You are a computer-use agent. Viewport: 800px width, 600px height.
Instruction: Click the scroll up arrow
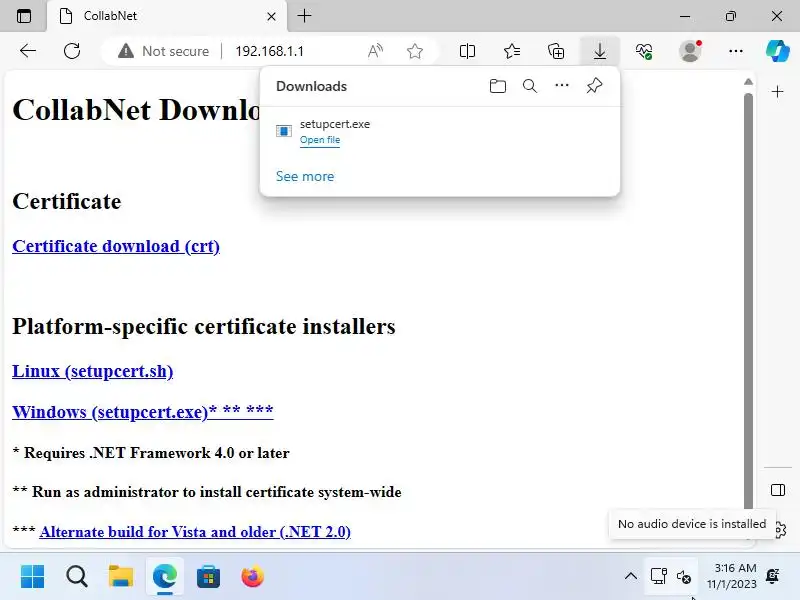pos(748,82)
